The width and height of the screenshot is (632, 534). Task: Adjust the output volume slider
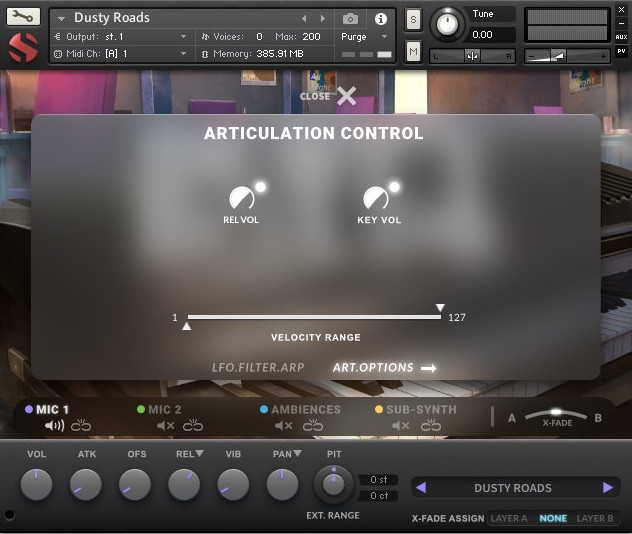coord(566,56)
